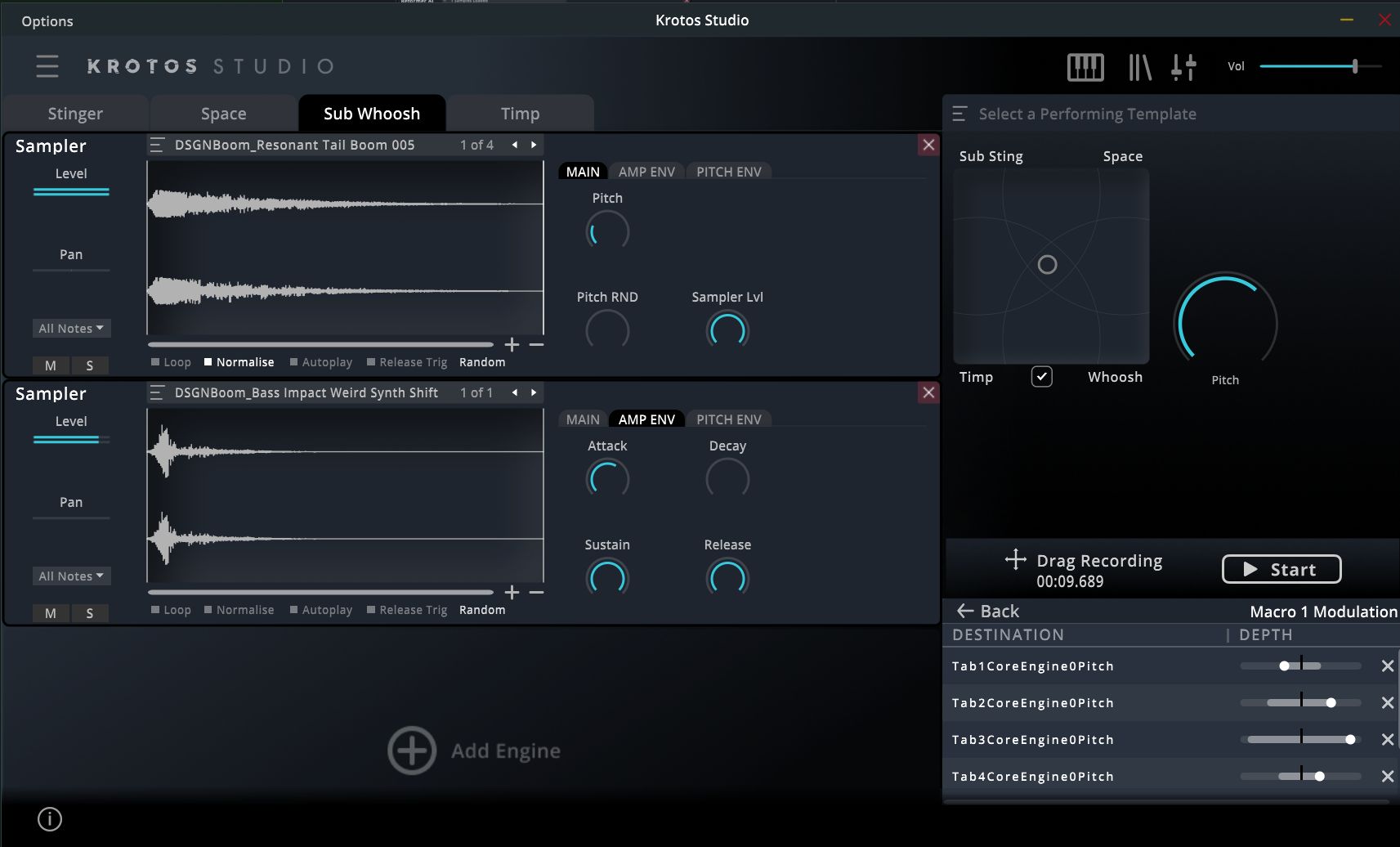The width and height of the screenshot is (1400, 847).
Task: Open the piano keyboard icon in header
Action: (1085, 67)
